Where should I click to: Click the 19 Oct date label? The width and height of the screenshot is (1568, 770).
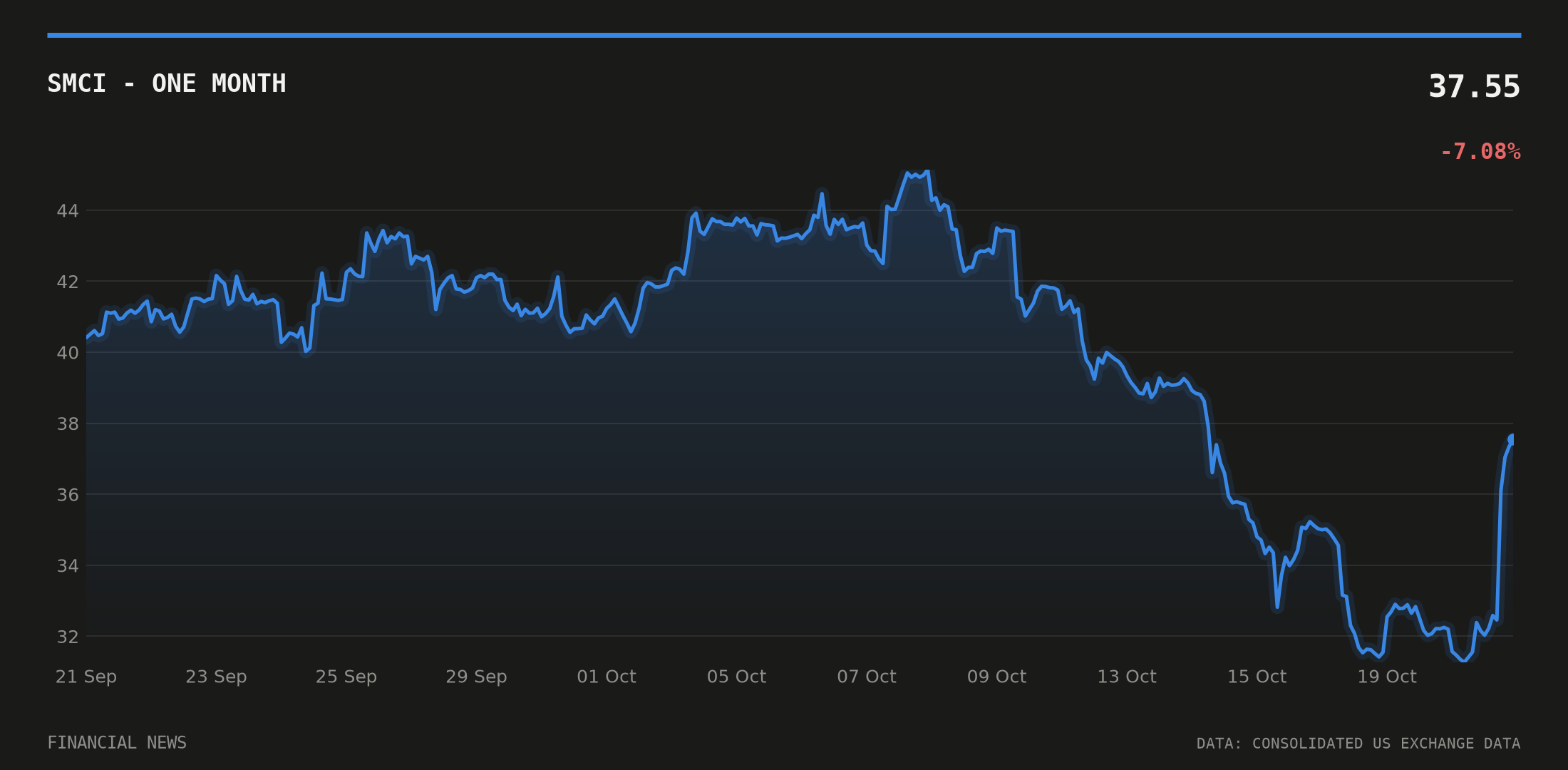[1387, 677]
